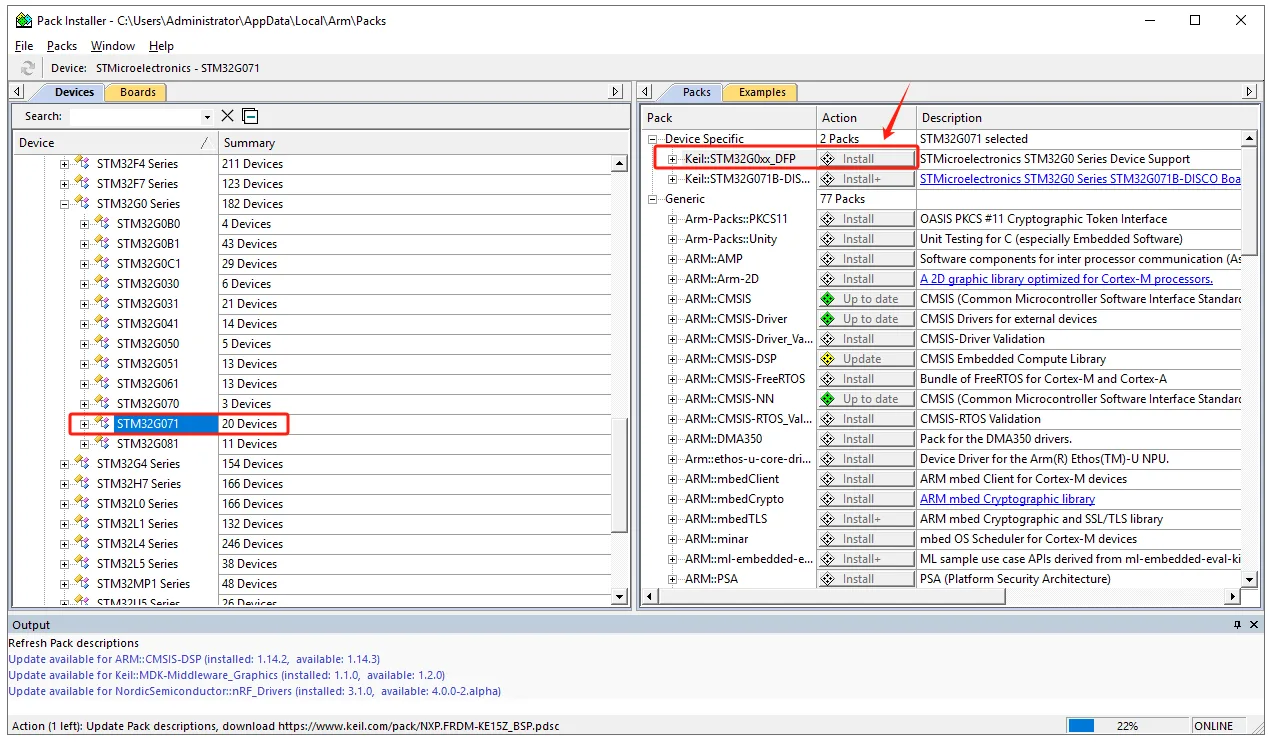Open the Arm-2D graphic library link
The width and height of the screenshot is (1272, 742).
(x=1066, y=279)
